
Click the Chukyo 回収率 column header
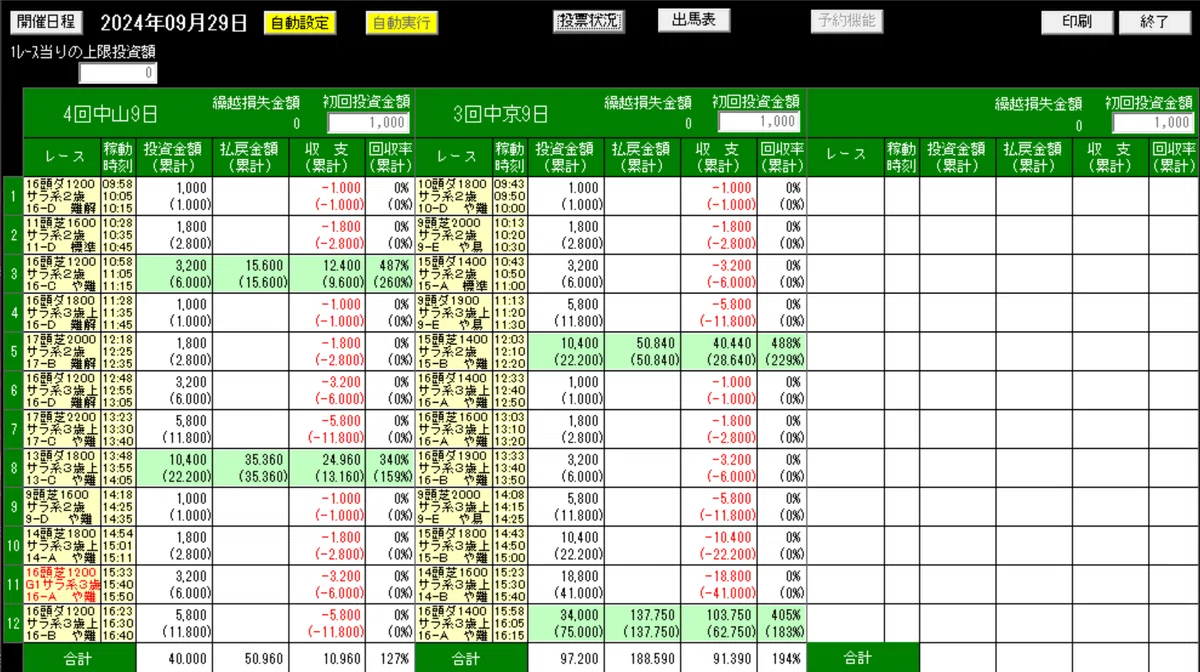(x=782, y=157)
